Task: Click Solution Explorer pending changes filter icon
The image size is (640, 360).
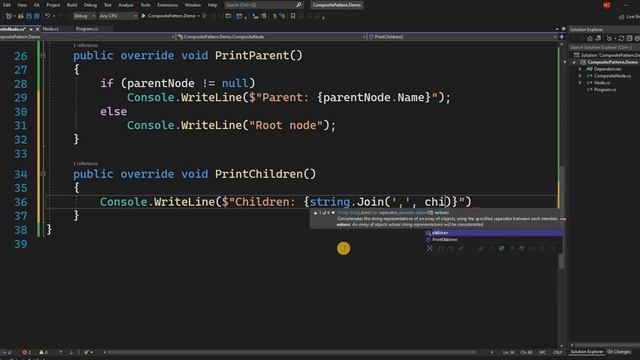Action: point(609,38)
